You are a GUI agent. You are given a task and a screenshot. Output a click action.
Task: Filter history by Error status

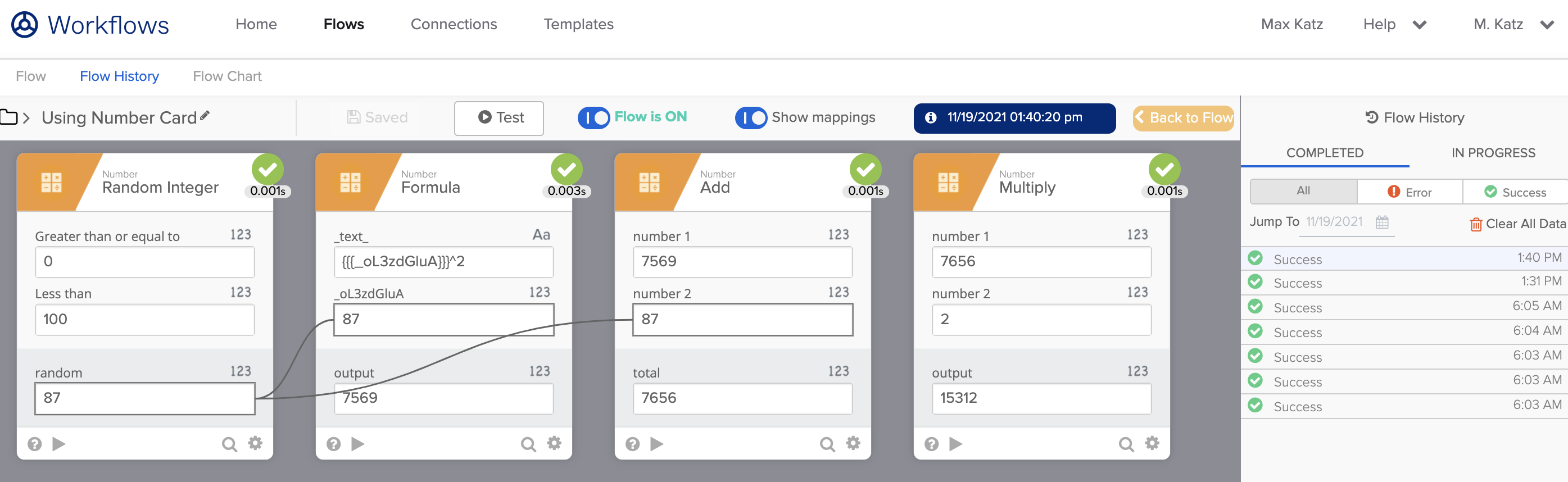coord(1409,192)
